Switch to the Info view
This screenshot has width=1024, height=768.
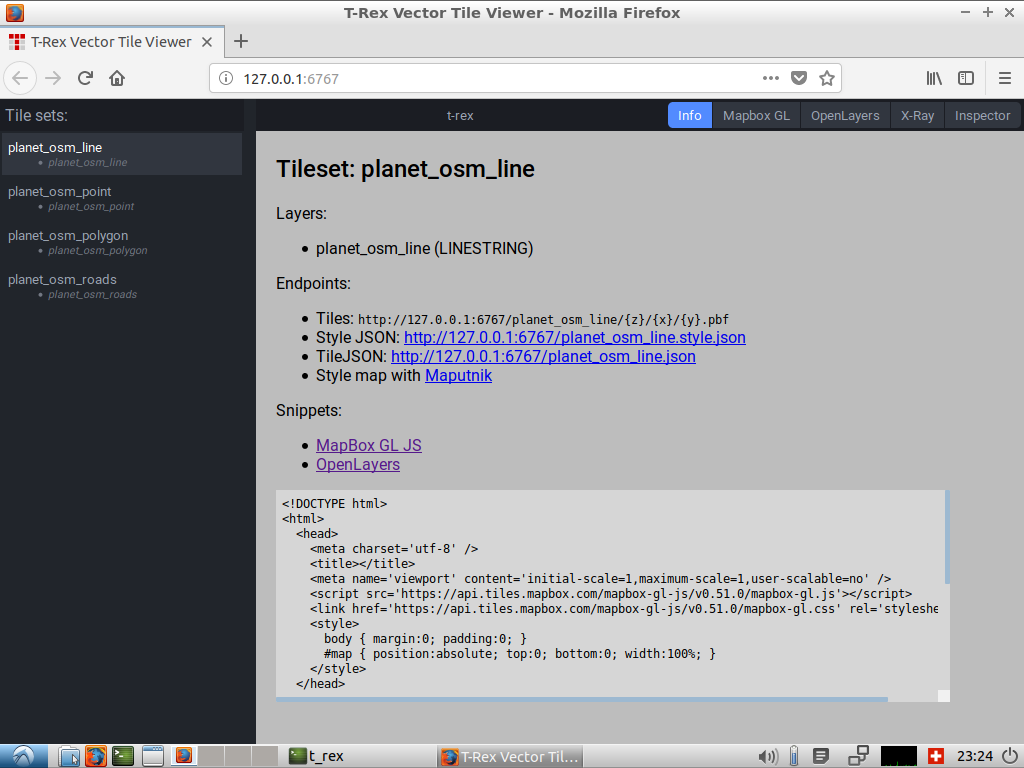click(x=690, y=116)
